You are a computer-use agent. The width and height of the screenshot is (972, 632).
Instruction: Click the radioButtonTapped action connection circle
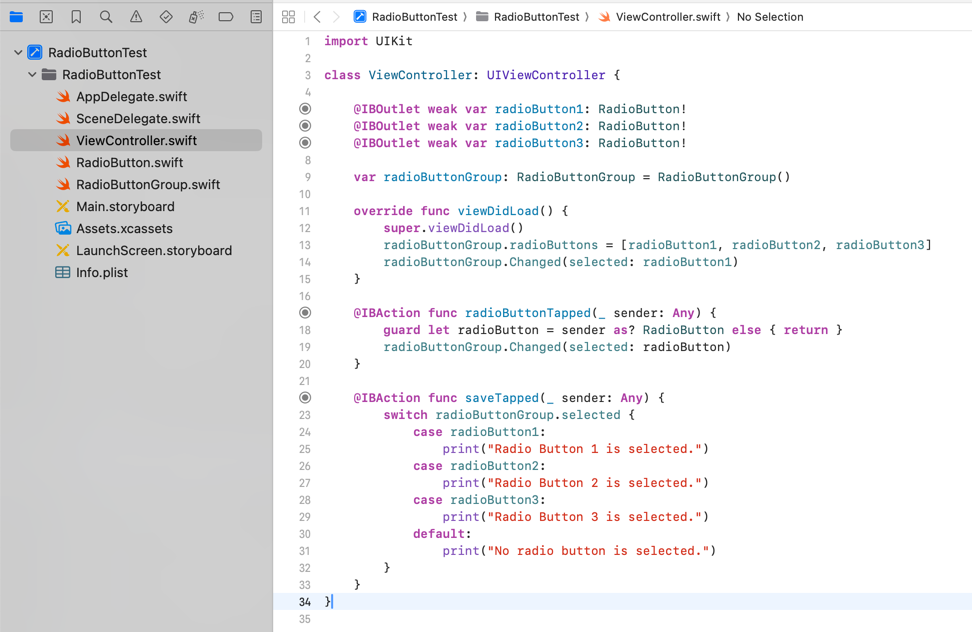305,313
